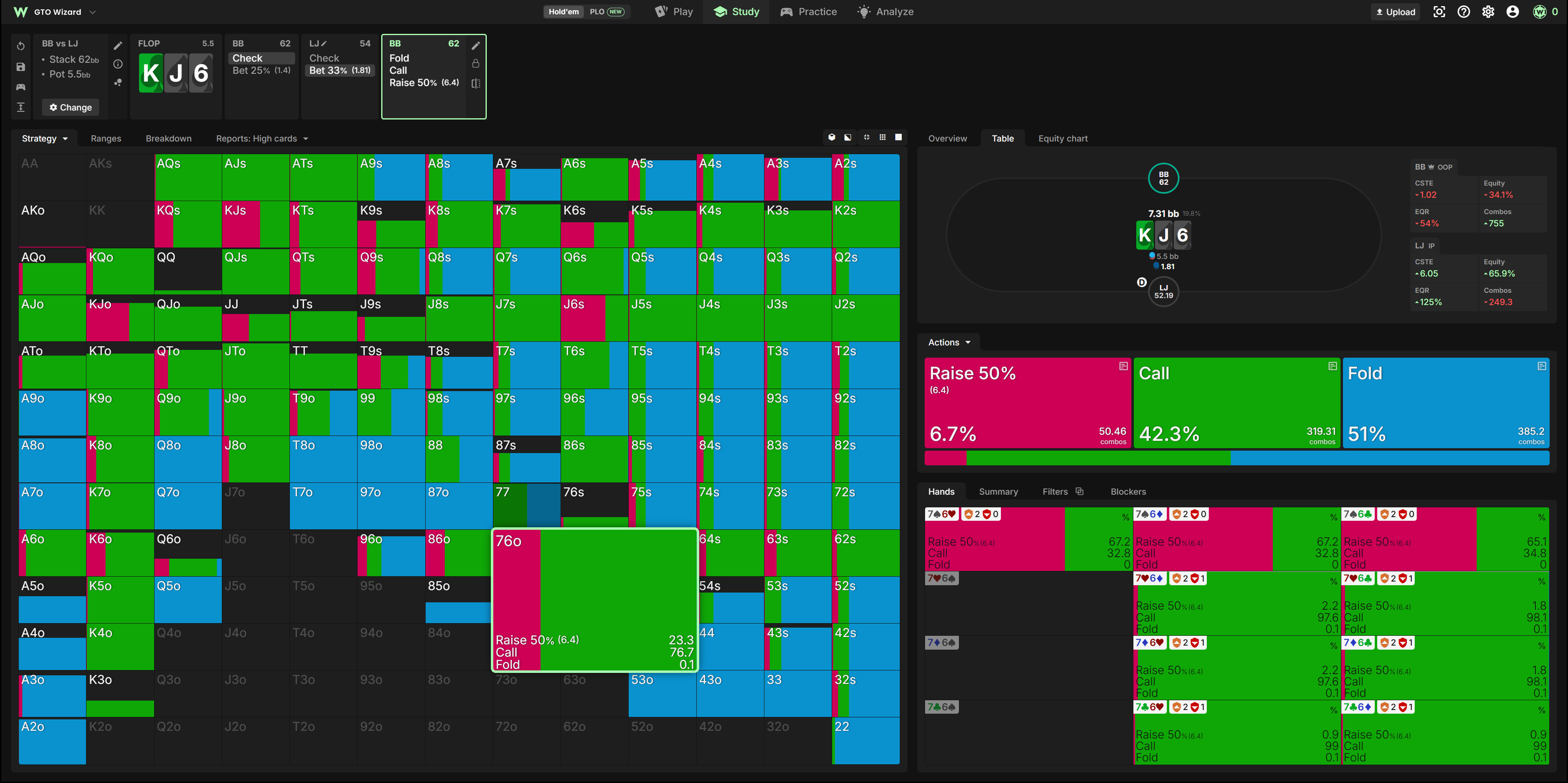The image size is (1568, 783).
Task: Select Bet 25% action in BB node
Action: [262, 70]
